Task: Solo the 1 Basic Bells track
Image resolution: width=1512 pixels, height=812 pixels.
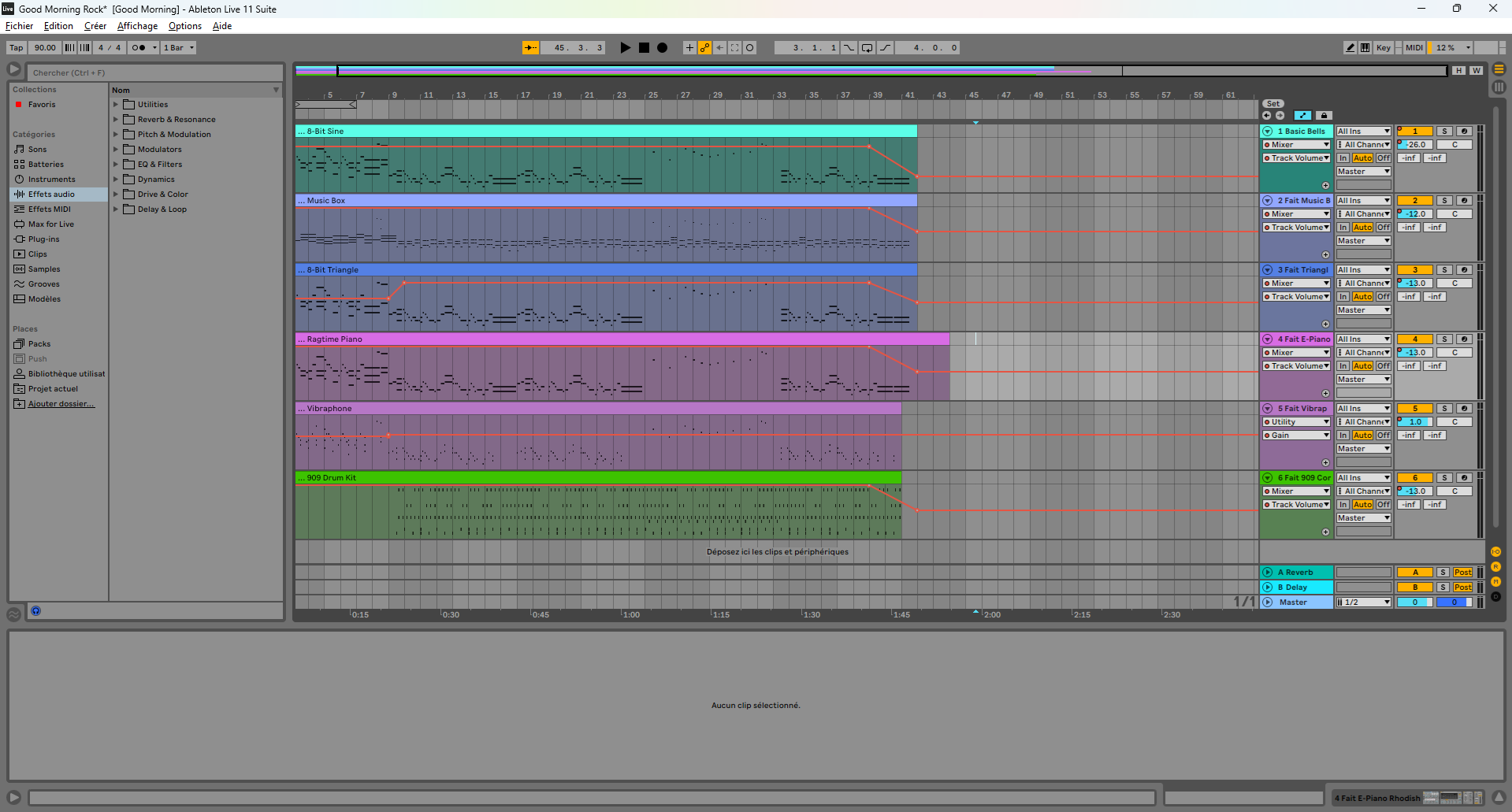Action: coord(1444,132)
